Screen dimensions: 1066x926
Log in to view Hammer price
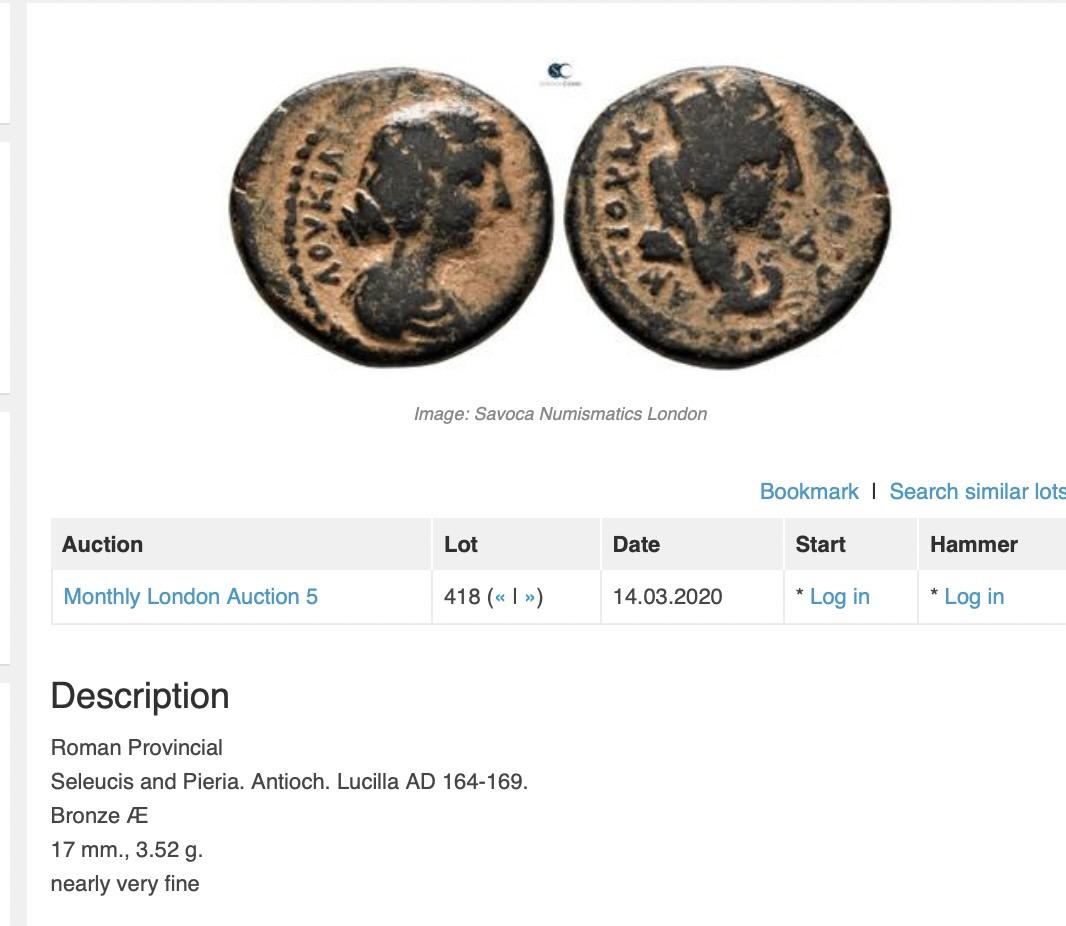[973, 597]
